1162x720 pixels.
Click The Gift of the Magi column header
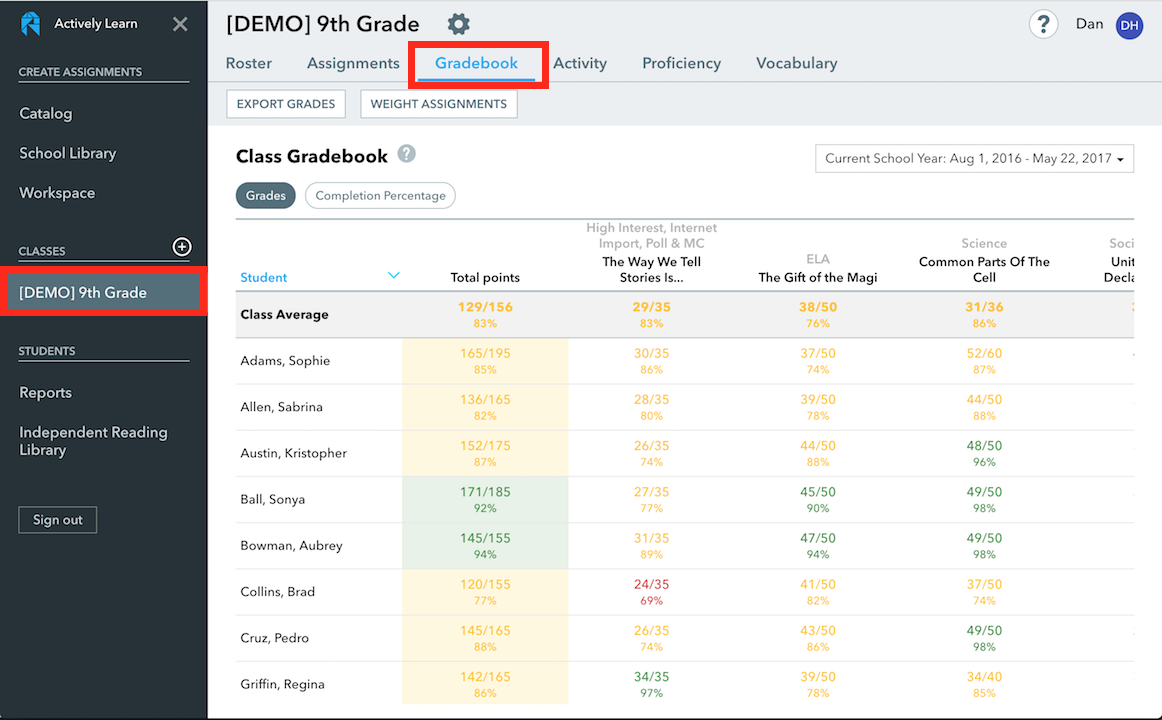[x=817, y=278]
